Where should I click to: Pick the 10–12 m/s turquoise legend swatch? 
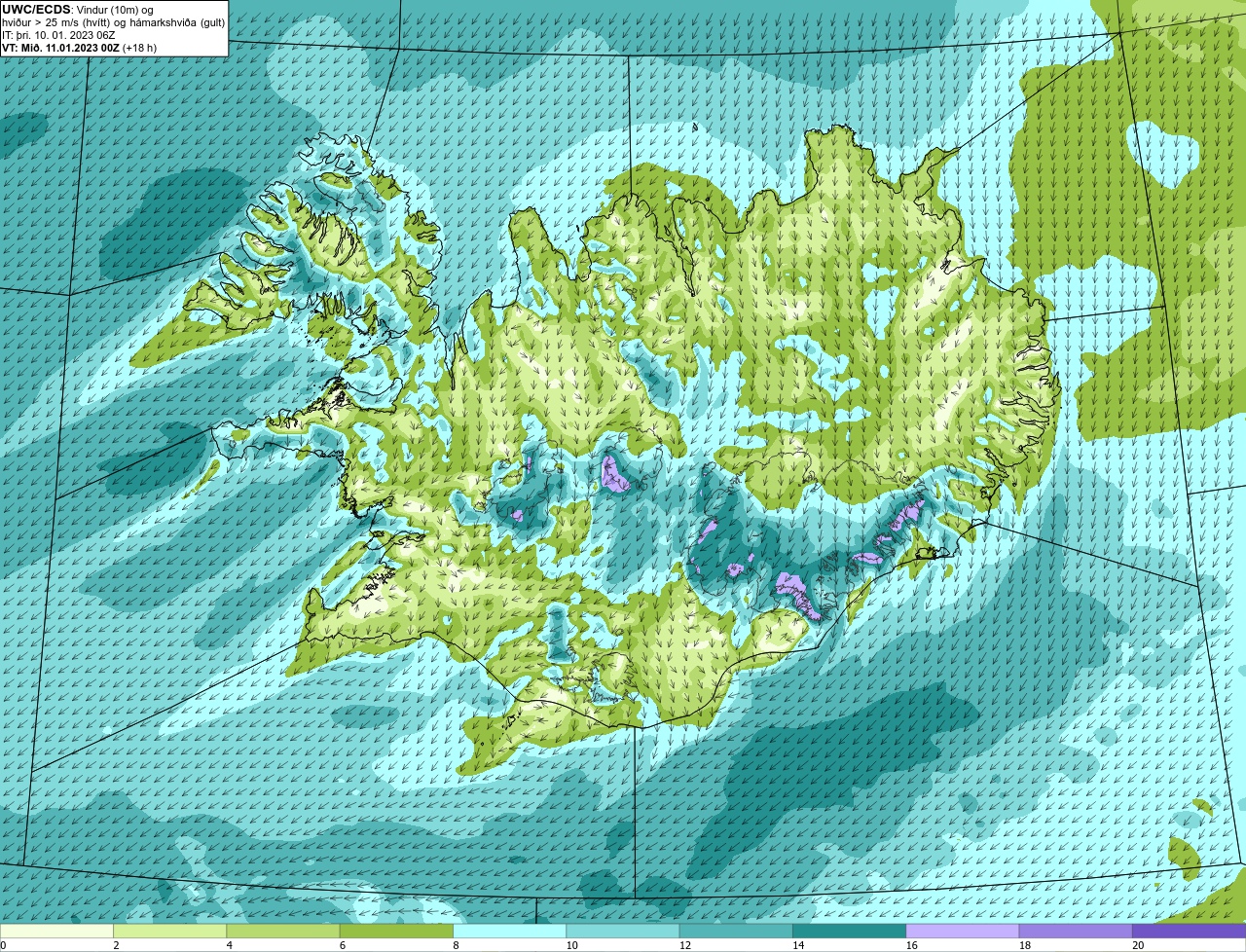click(x=623, y=931)
